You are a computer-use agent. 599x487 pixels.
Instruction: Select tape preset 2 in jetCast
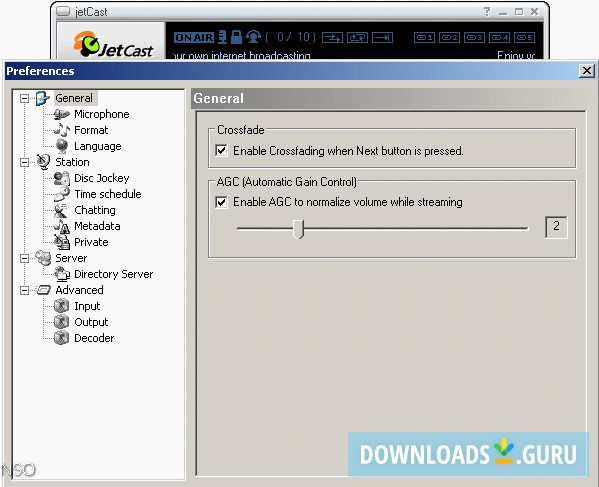point(449,37)
